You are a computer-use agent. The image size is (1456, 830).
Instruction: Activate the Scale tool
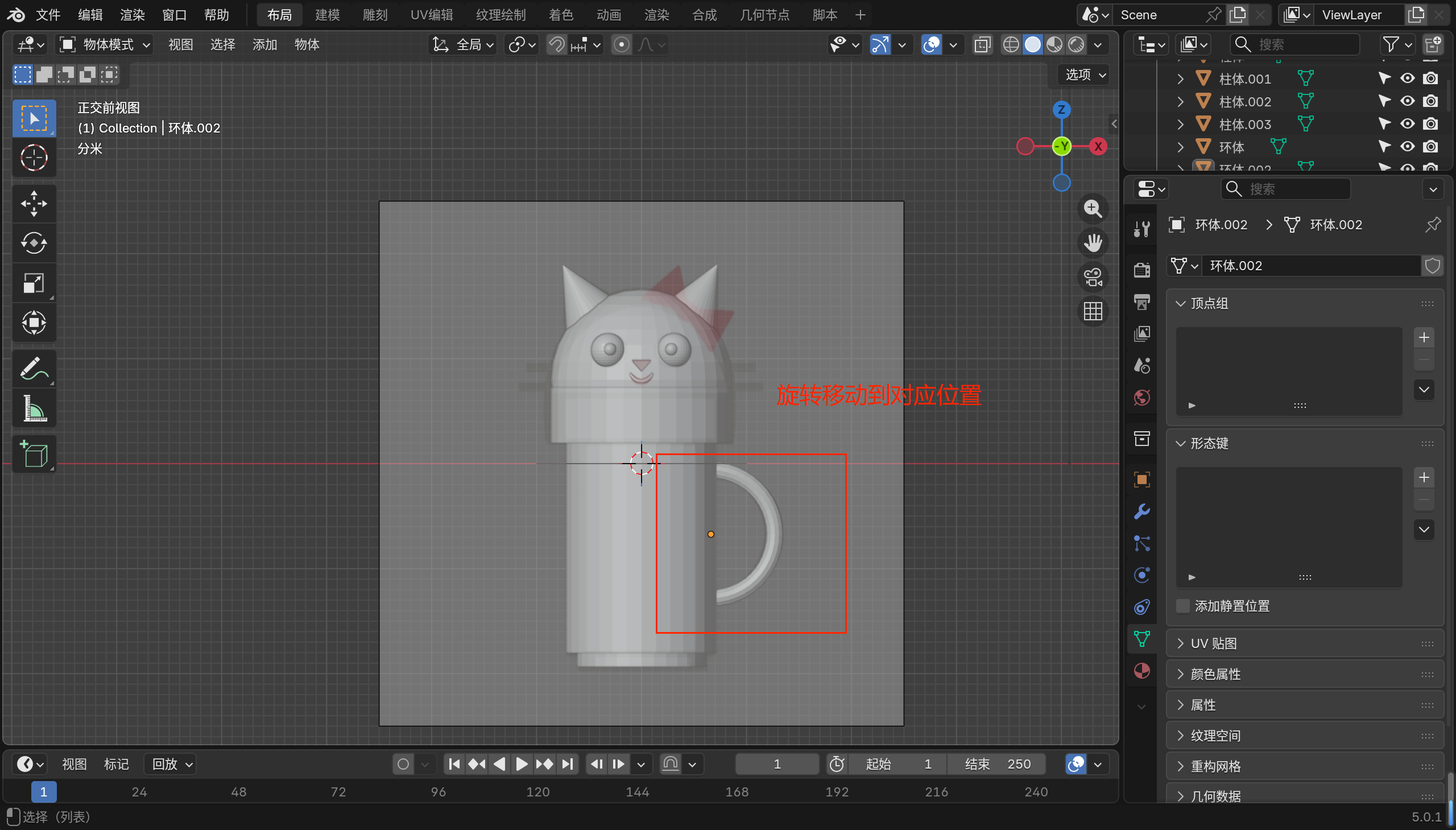34,283
